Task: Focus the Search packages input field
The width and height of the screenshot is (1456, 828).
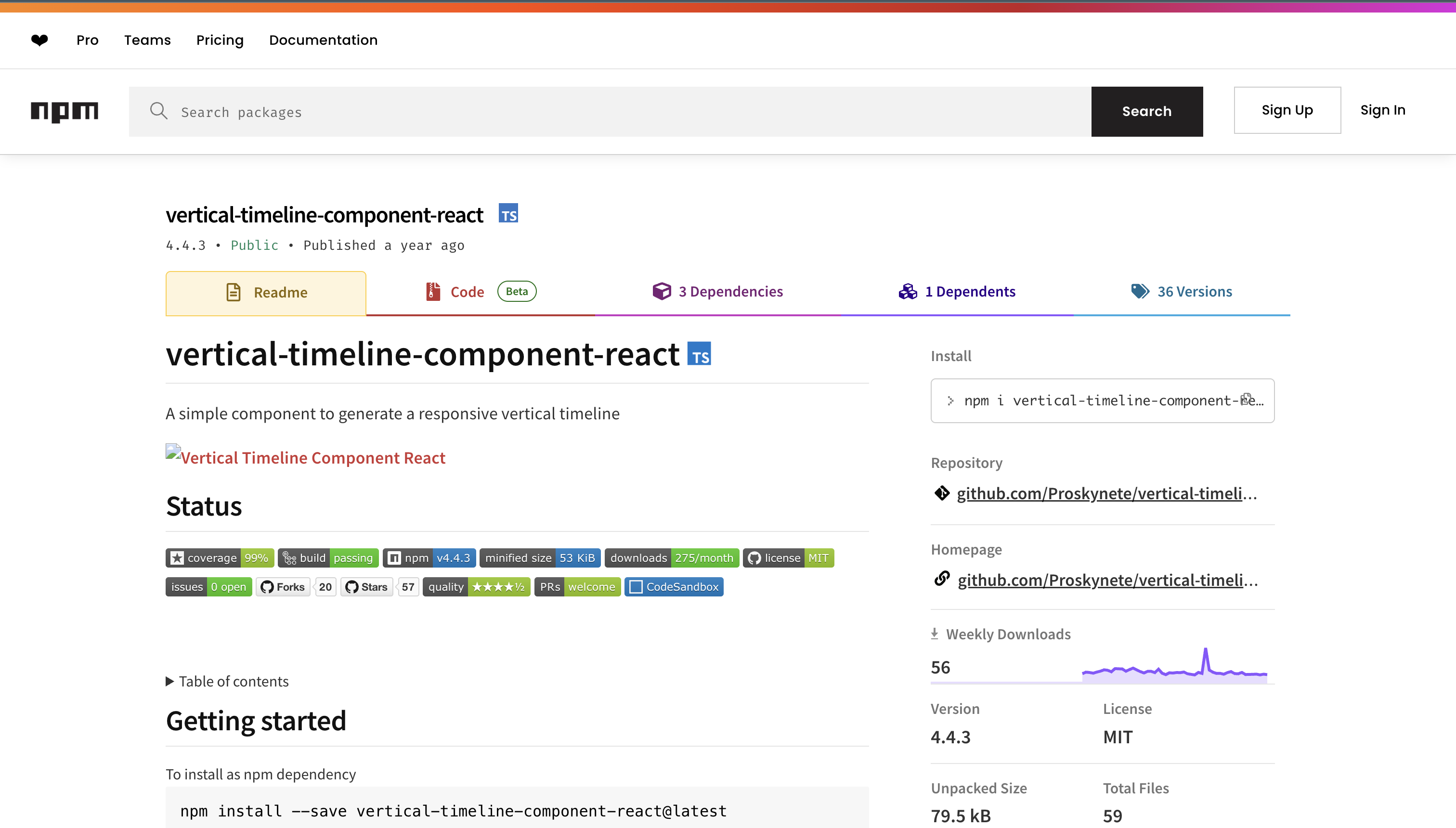Action: point(610,112)
